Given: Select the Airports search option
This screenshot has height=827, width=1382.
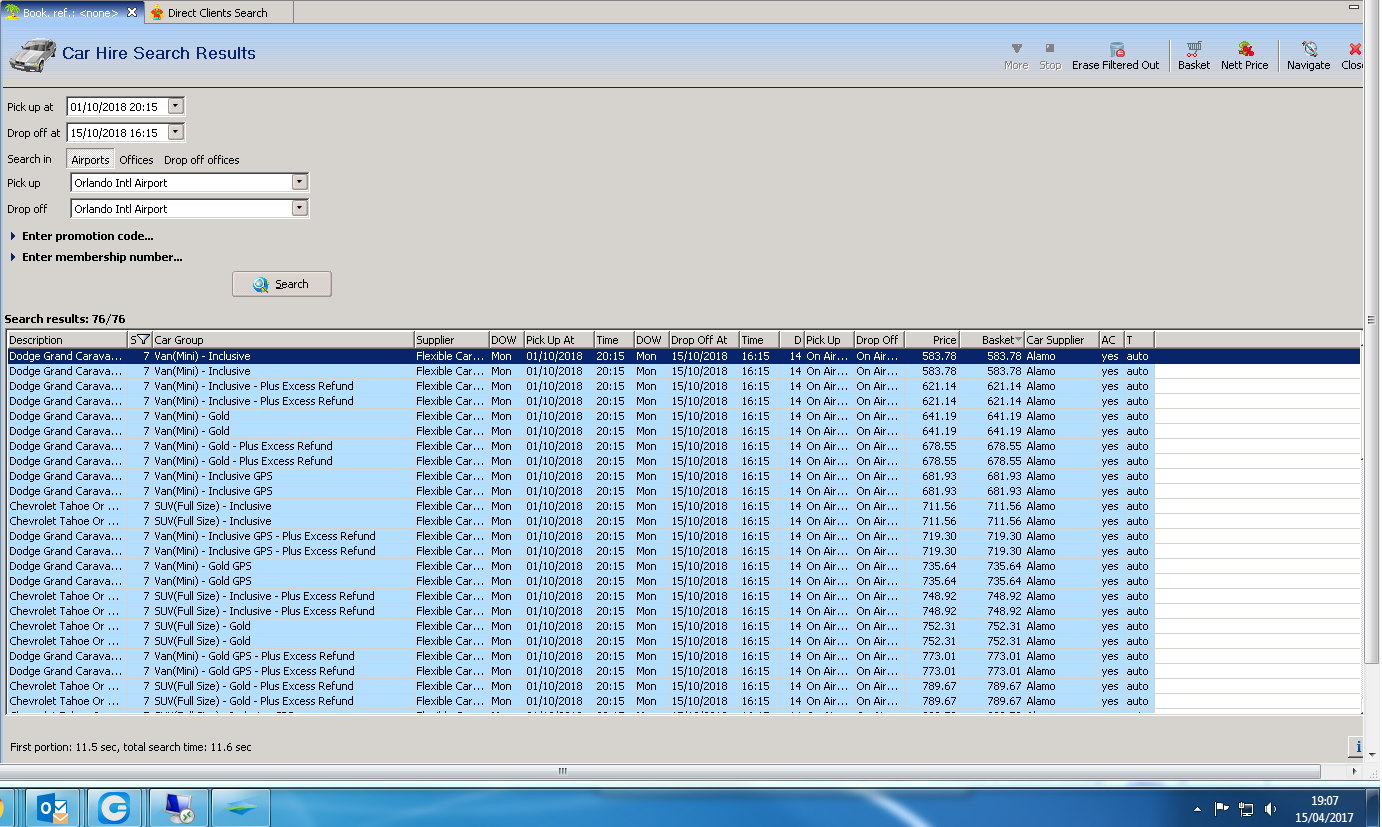Looking at the screenshot, I should [x=90, y=160].
